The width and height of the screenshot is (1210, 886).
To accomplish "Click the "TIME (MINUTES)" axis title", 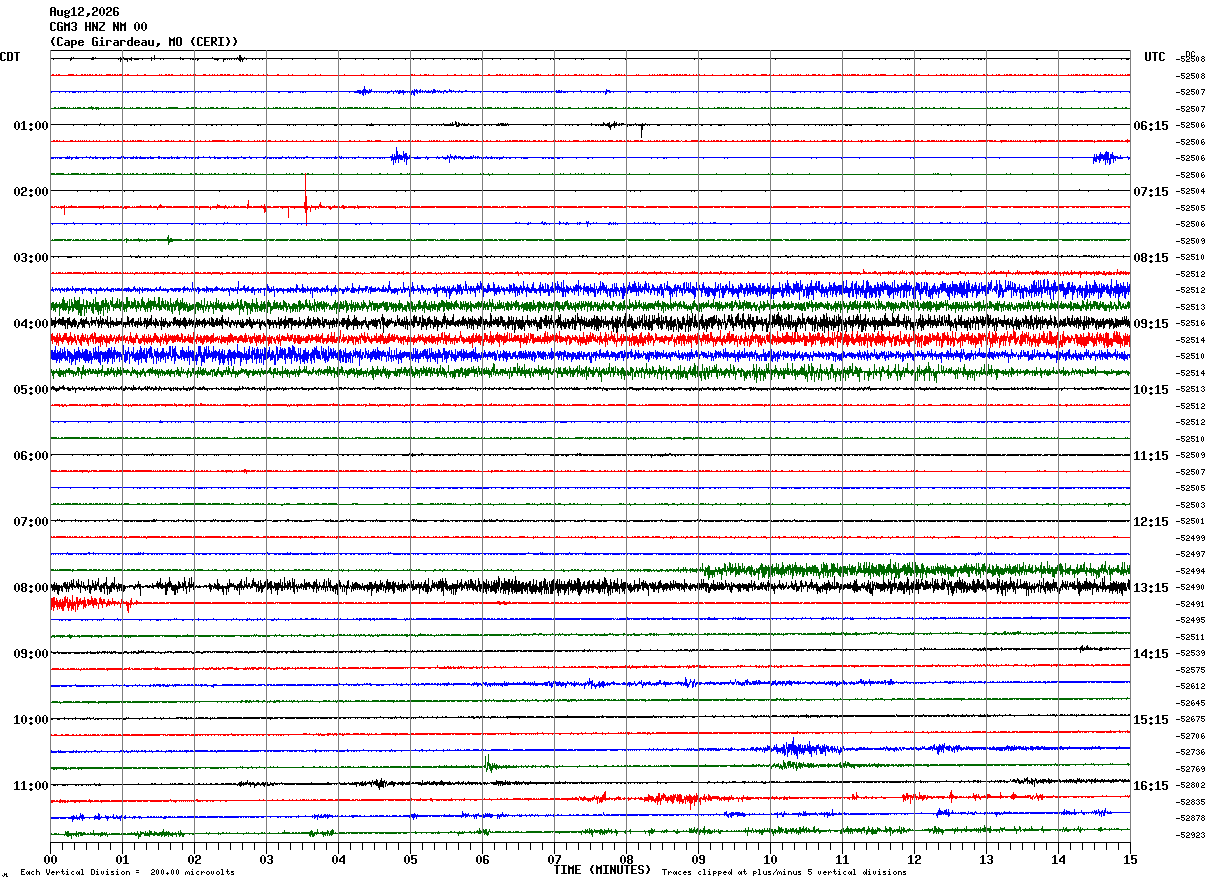I will [602, 870].
